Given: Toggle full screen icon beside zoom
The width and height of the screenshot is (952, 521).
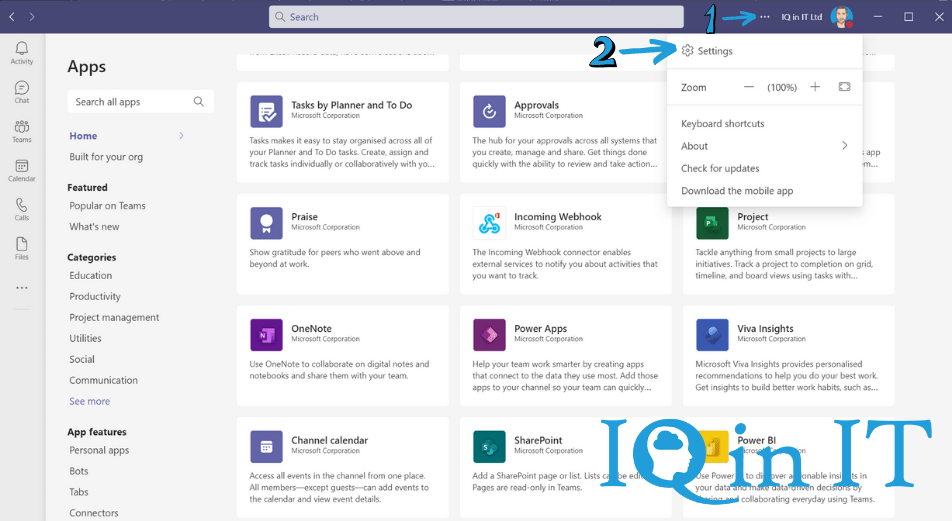Looking at the screenshot, I should (x=845, y=87).
